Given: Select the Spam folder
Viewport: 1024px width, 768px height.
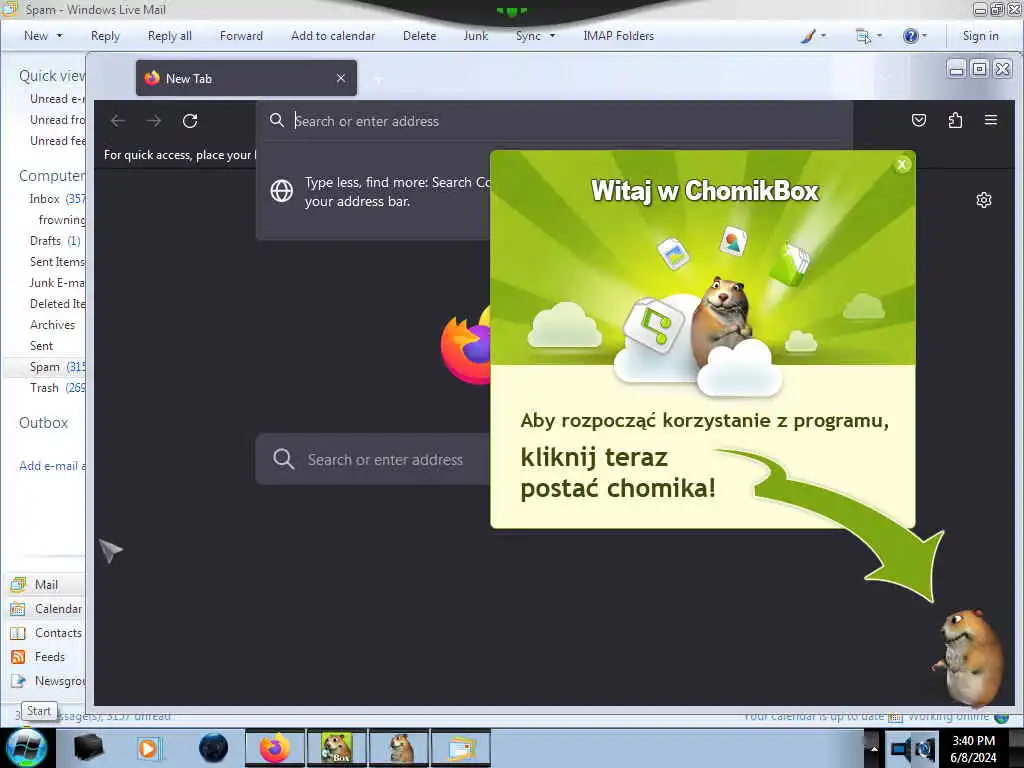Looking at the screenshot, I should [44, 366].
